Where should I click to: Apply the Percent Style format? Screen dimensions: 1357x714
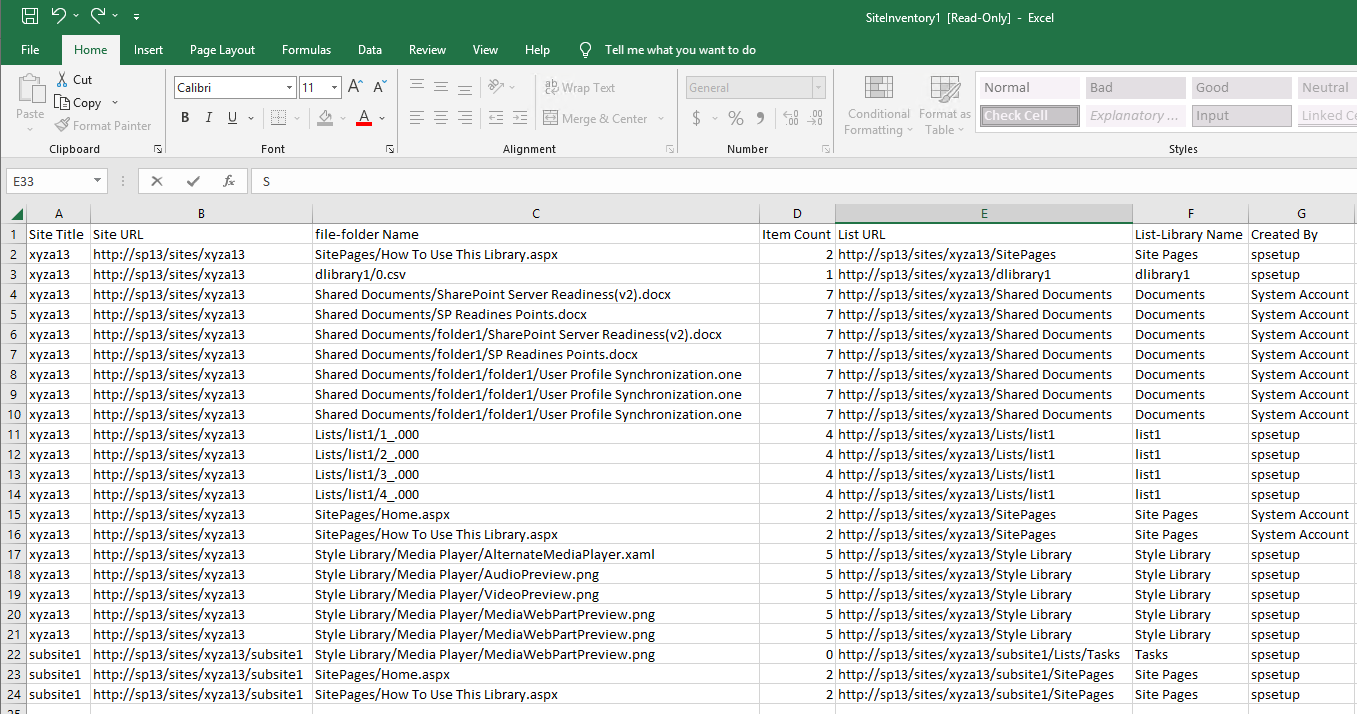pos(735,118)
